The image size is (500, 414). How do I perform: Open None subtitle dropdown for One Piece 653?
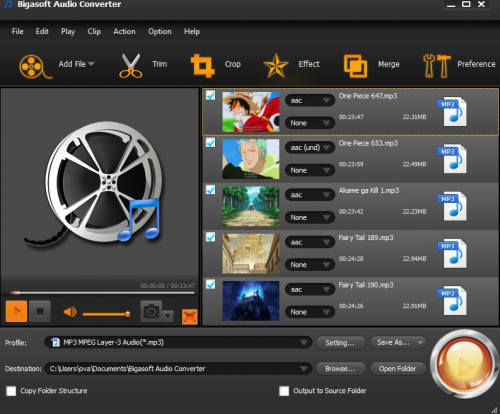(x=310, y=170)
